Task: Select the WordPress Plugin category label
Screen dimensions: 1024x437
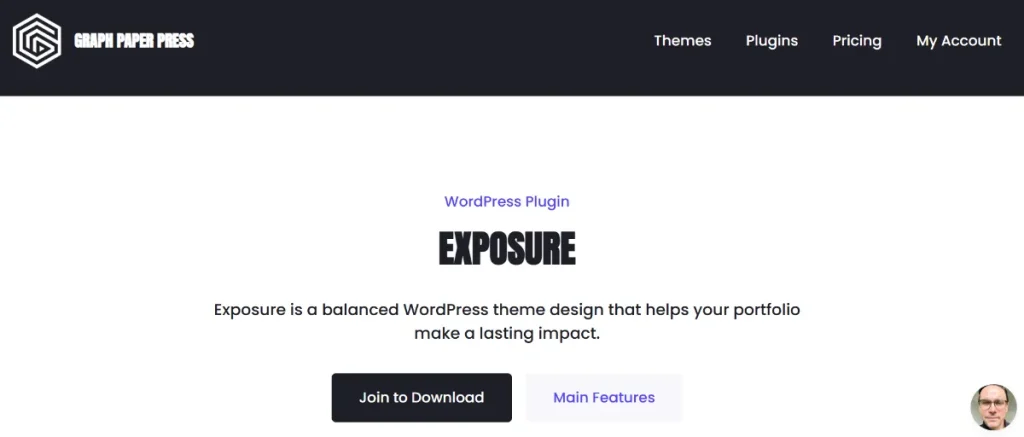Action: coord(507,201)
